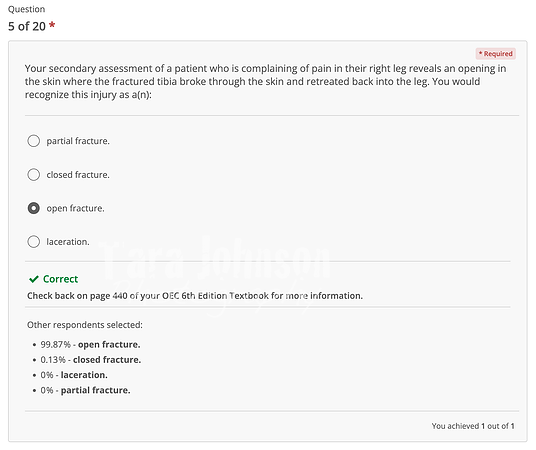Click "You achieved 1 out of 1" score

point(473,426)
